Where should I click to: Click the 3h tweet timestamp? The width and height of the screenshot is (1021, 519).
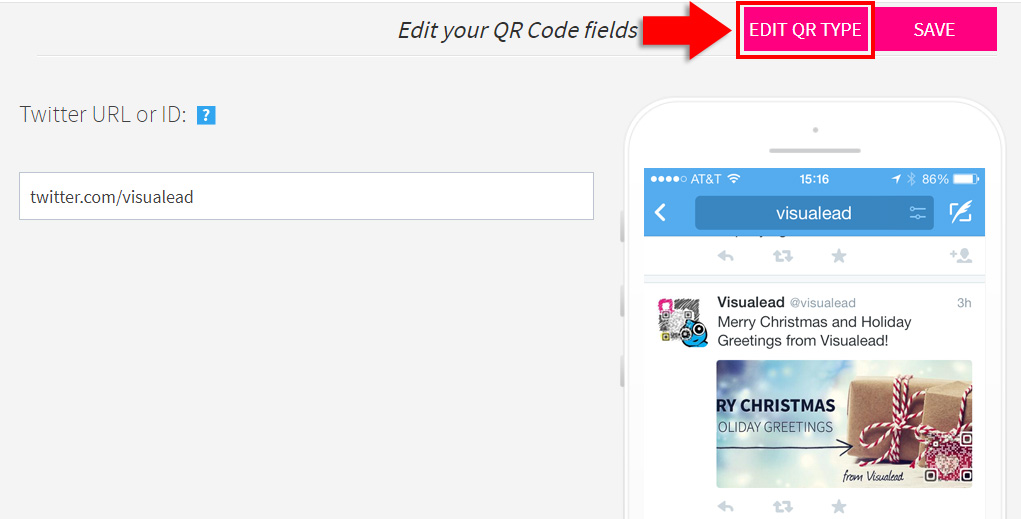coord(964,303)
